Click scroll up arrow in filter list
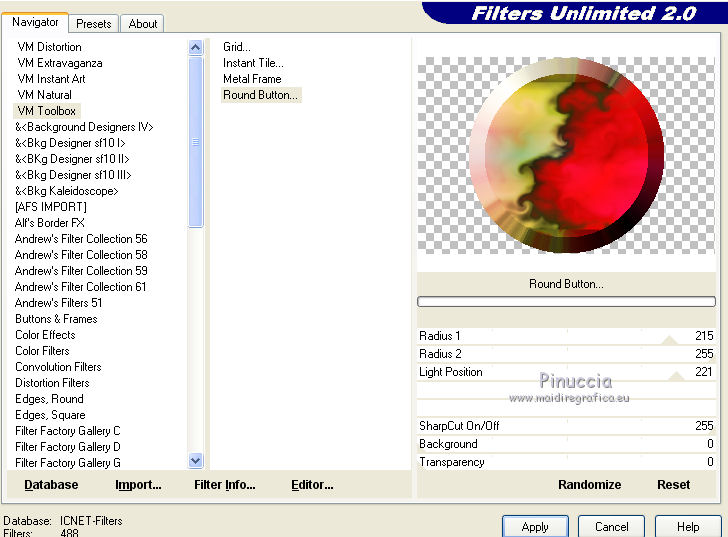 [x=195, y=47]
